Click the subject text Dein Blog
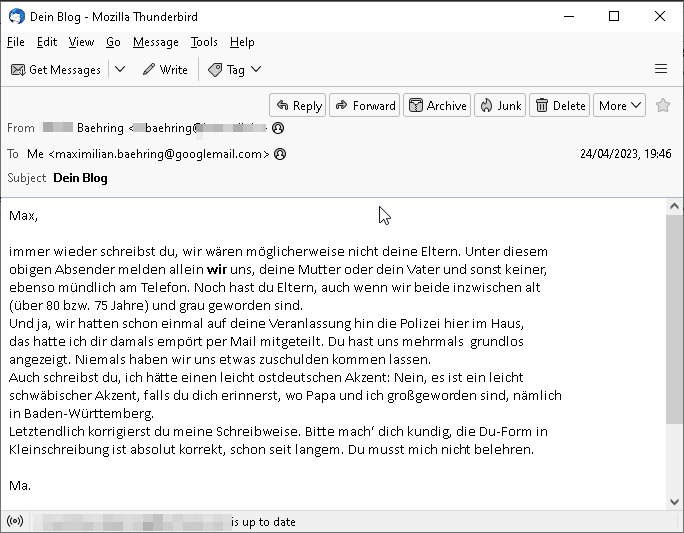 pos(80,178)
